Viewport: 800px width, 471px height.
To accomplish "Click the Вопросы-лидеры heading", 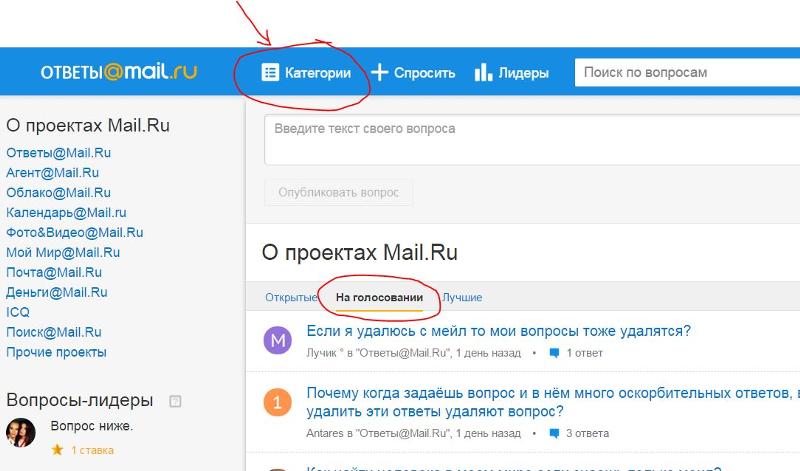I will click(80, 401).
